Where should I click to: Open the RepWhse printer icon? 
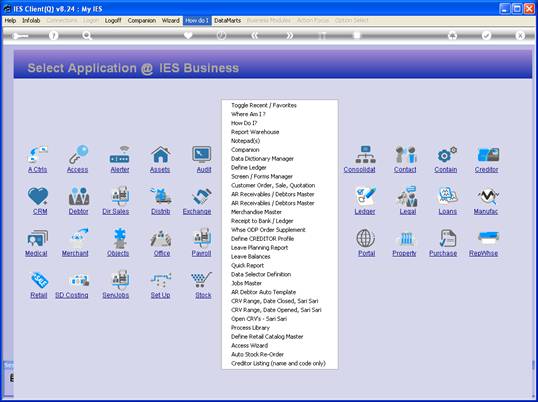coord(488,238)
